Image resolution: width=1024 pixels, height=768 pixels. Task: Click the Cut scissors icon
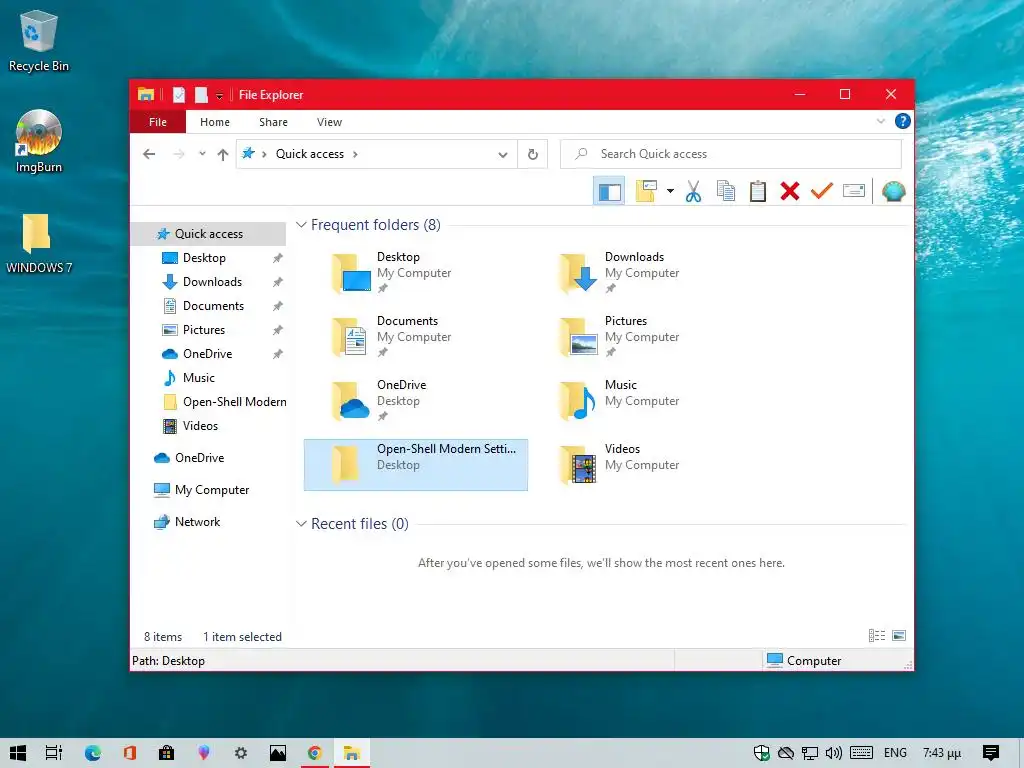(x=694, y=191)
